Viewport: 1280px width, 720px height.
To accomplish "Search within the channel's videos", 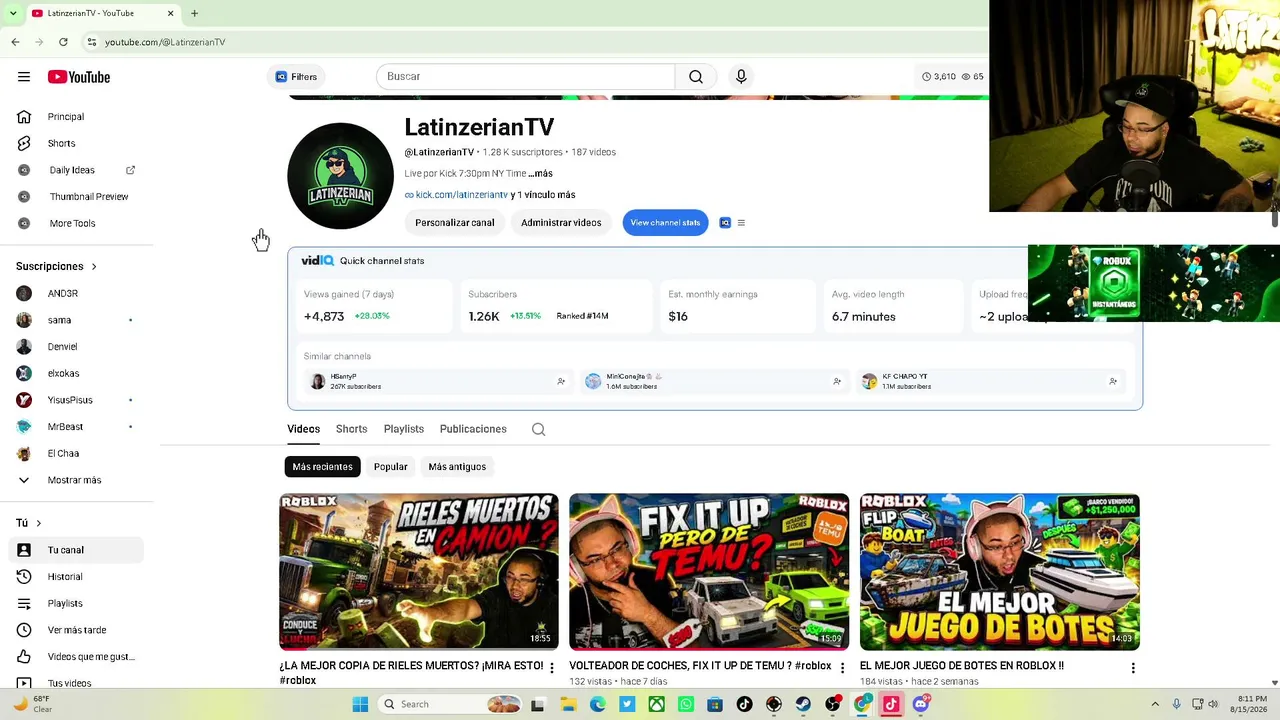I will coord(538,429).
